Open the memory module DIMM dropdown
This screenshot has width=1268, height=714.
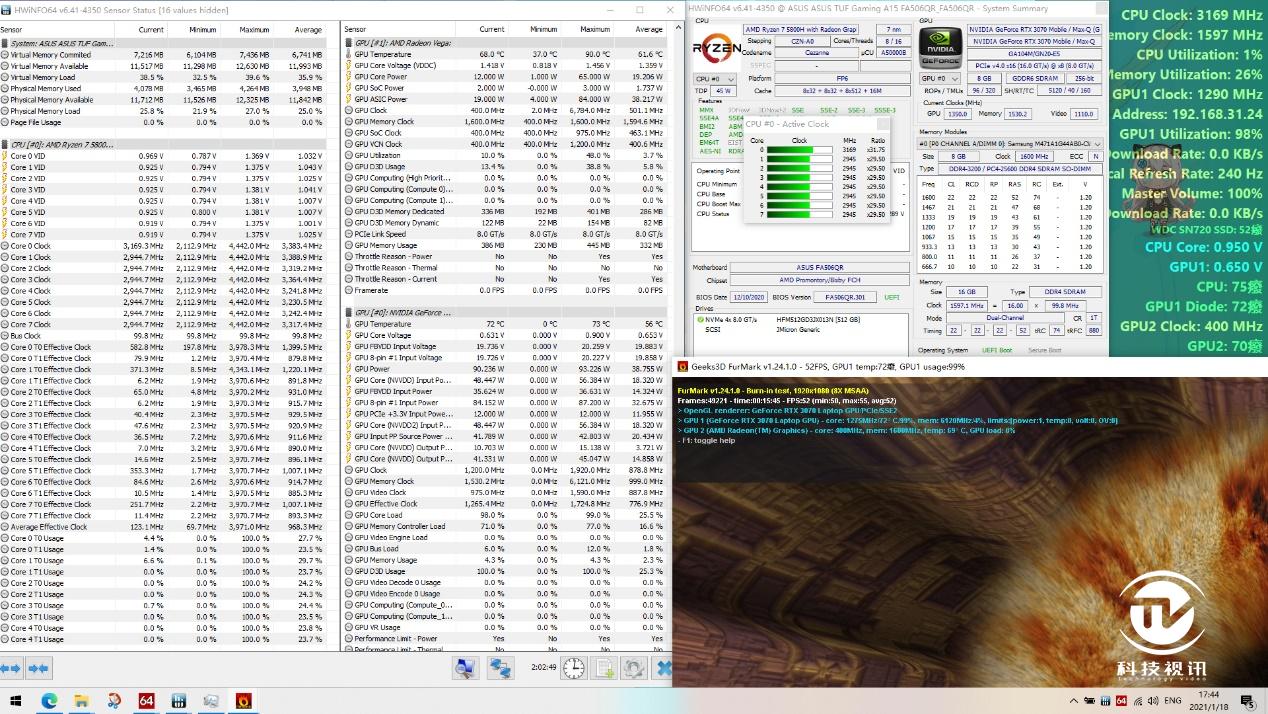pyautogui.click(x=1010, y=144)
